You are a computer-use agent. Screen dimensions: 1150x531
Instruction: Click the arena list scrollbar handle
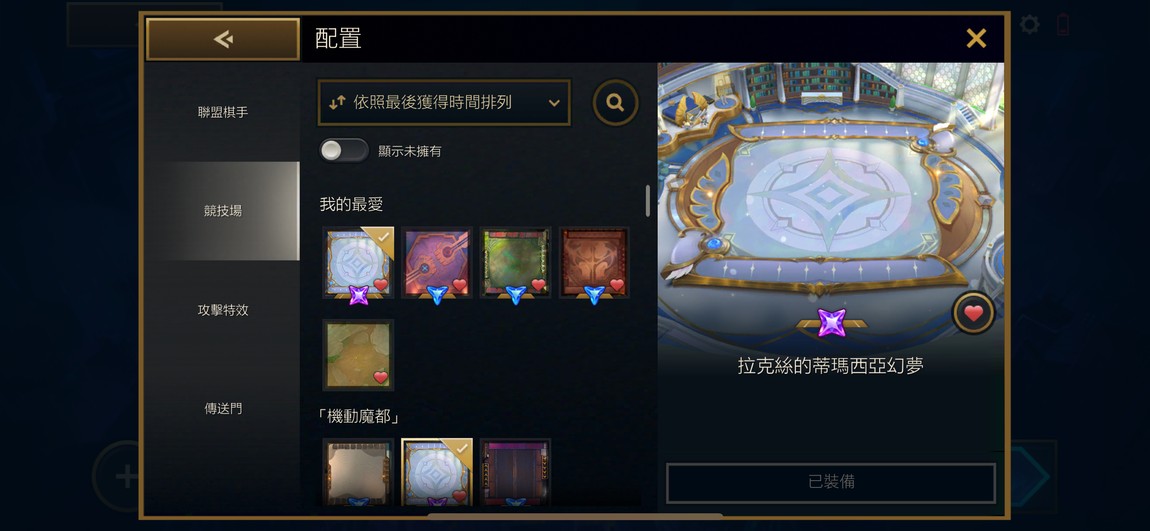click(x=648, y=200)
